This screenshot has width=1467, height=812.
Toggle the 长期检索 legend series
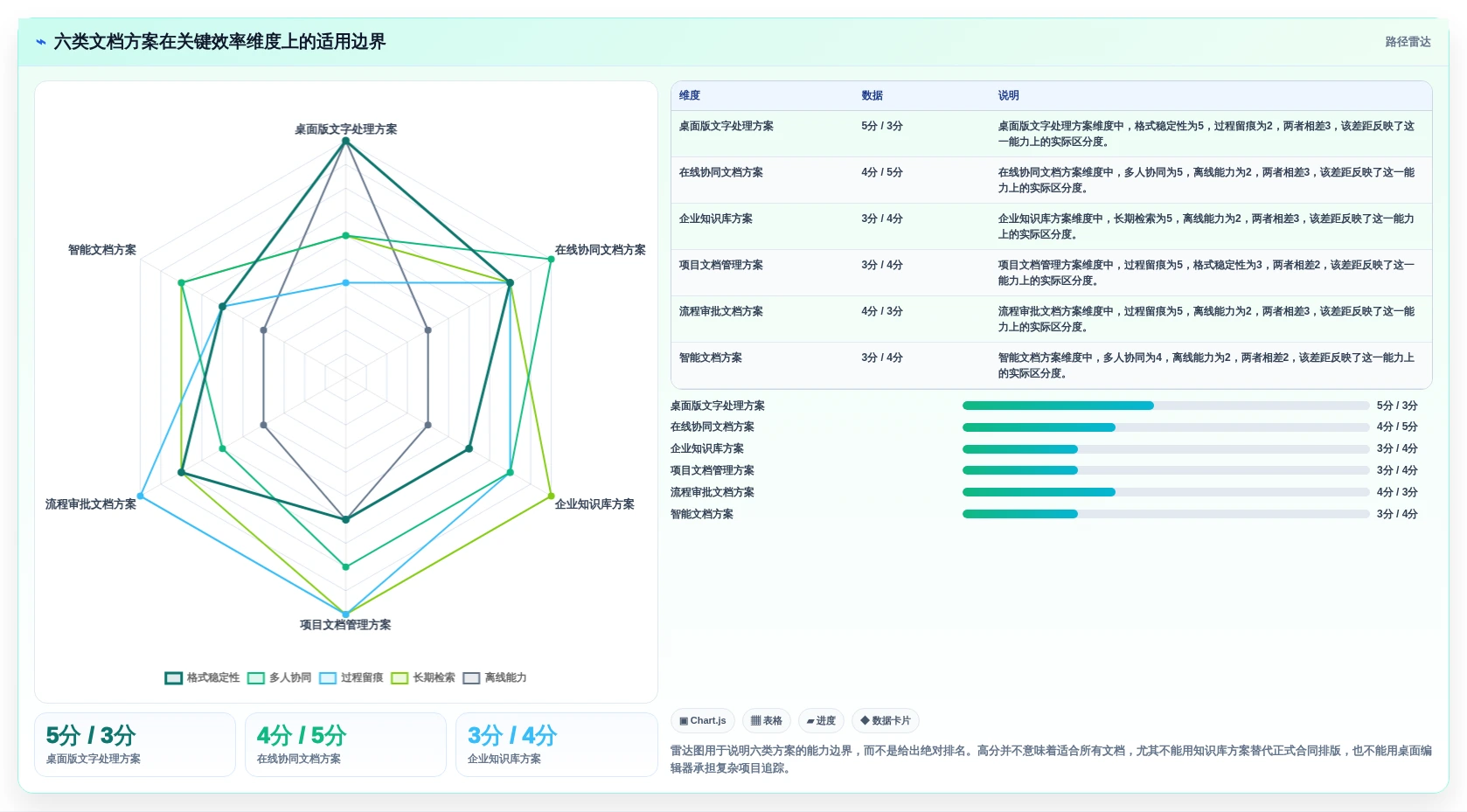click(423, 677)
